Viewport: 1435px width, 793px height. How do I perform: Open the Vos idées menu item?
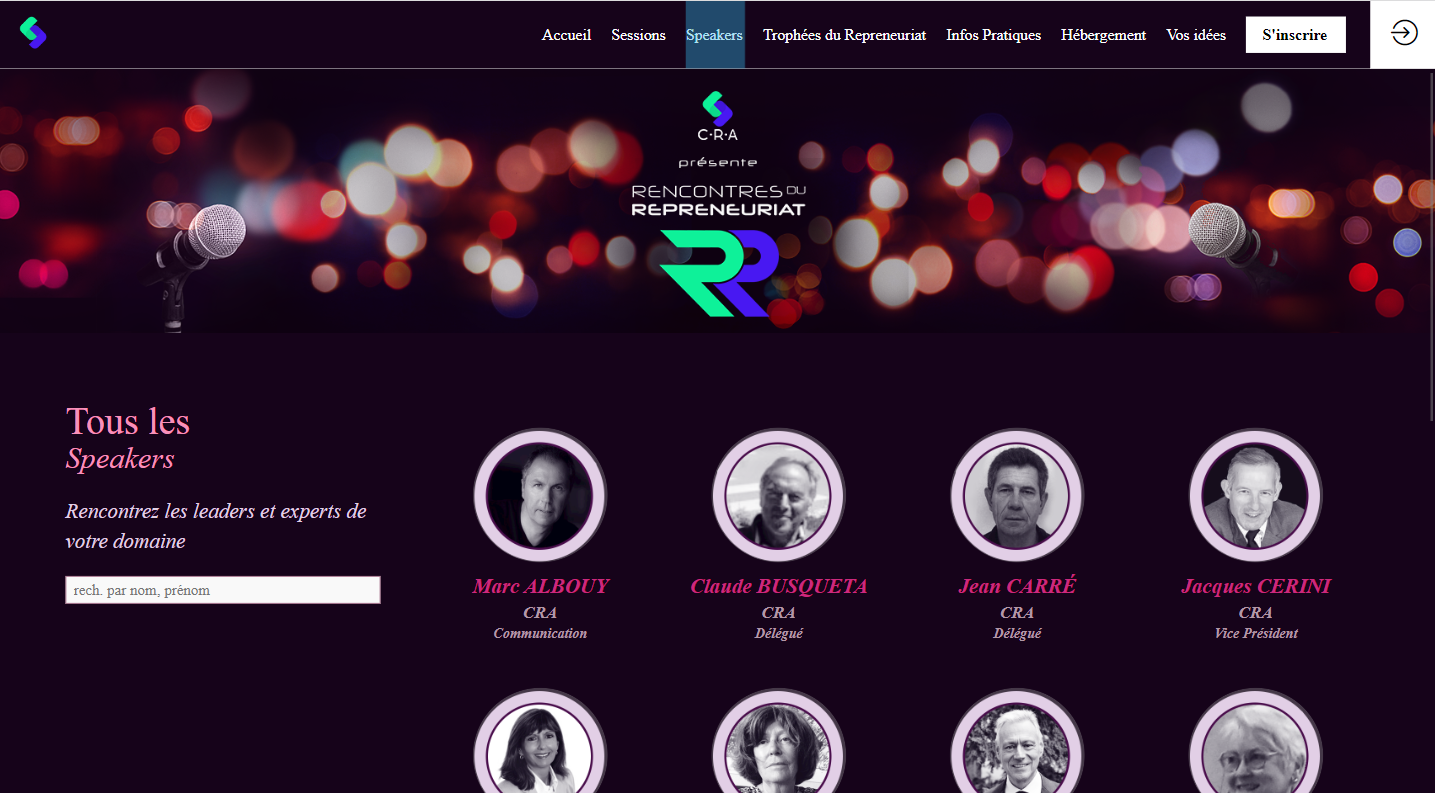pos(1196,35)
